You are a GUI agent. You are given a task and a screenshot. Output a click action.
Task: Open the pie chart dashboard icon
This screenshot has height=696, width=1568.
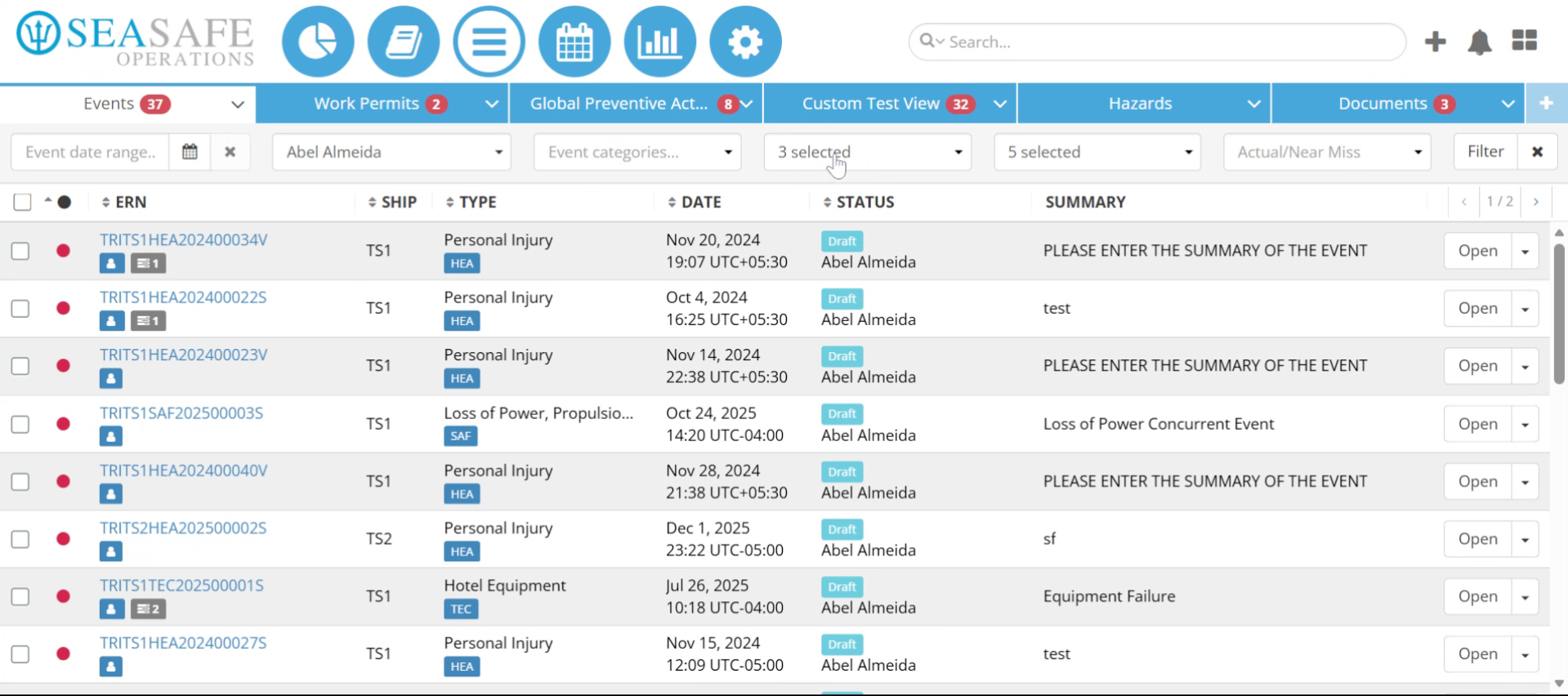(318, 42)
